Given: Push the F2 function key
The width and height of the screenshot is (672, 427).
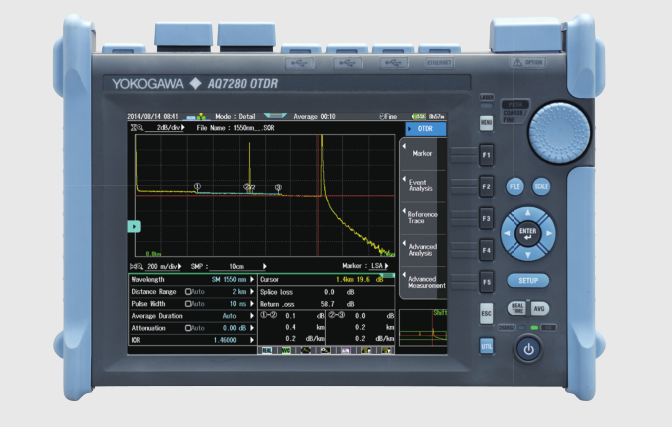Looking at the screenshot, I should tap(486, 187).
